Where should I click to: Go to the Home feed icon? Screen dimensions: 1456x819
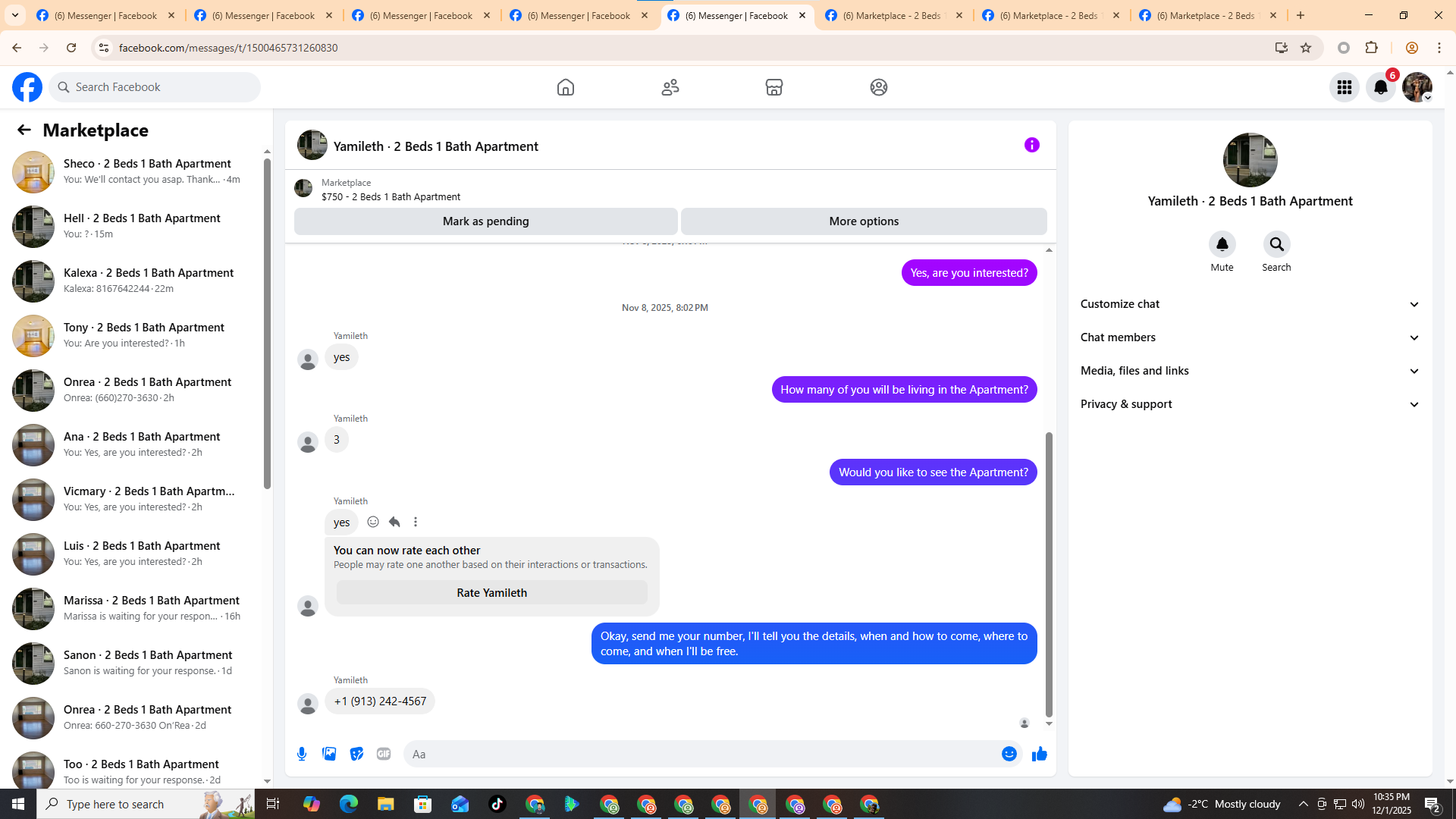pos(566,87)
